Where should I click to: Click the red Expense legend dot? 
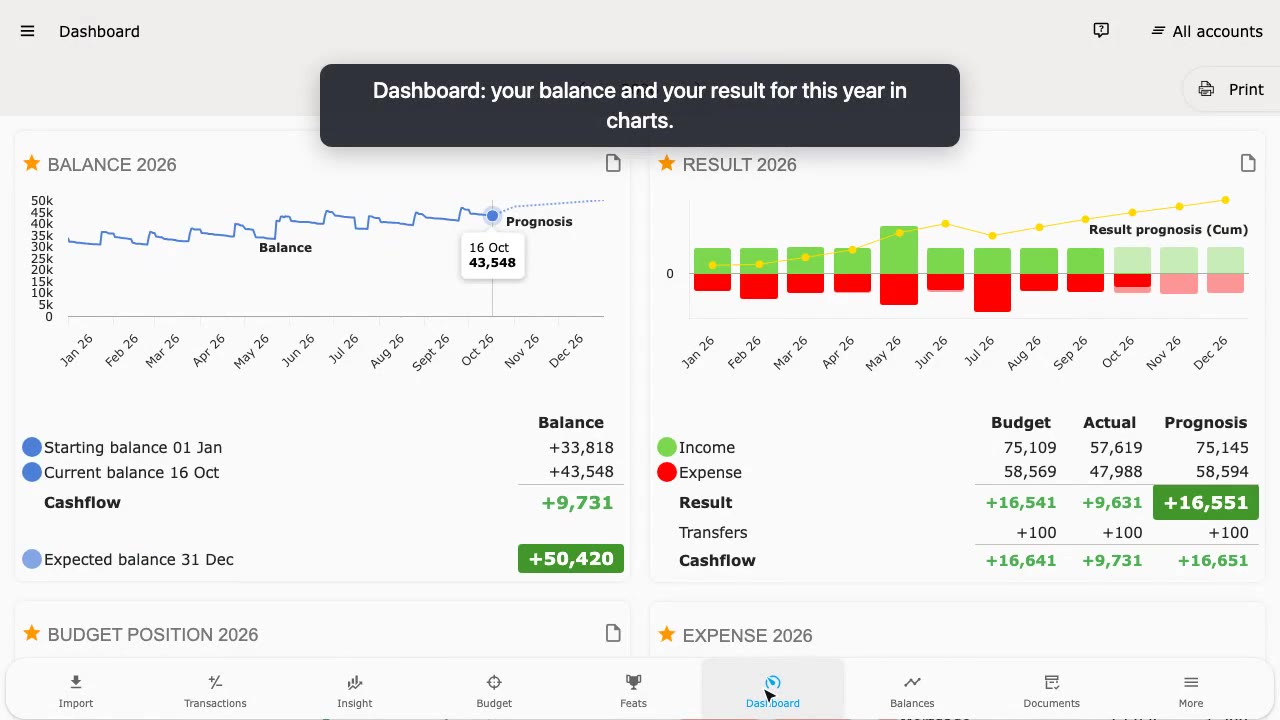667,472
